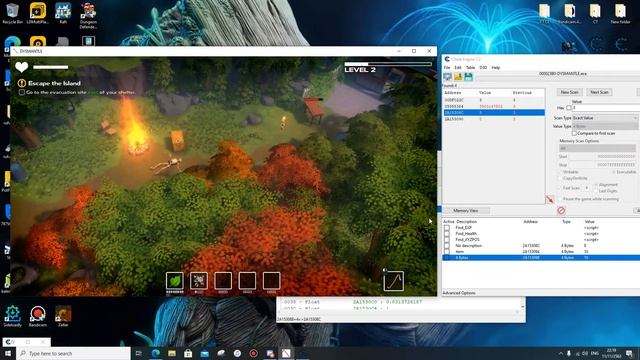The width and height of the screenshot is (640, 360).
Task: Open File menu in Cheat Engine
Action: (447, 67)
